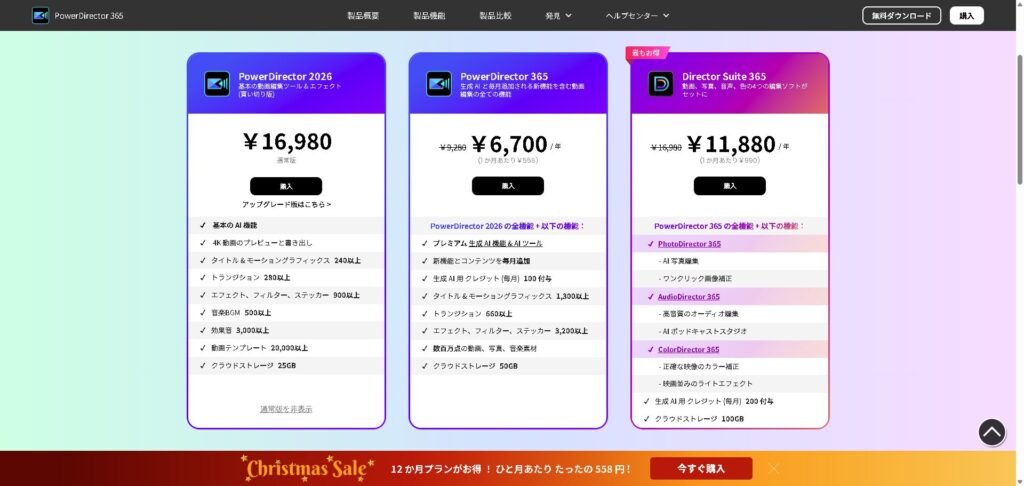This screenshot has height=486, width=1024.
Task: Click the PowerDirector 2026 card product icon
Action: (217, 84)
